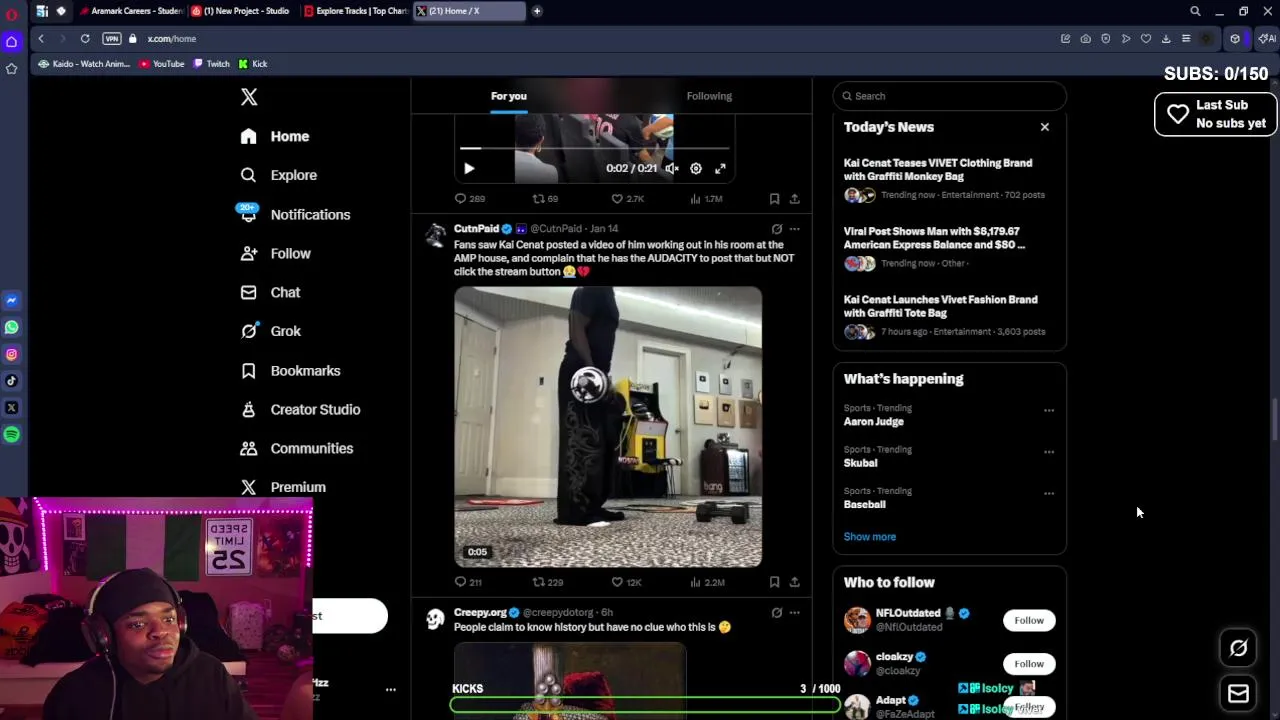The image size is (1280, 720).
Task: View top post analytics 1.7M
Action: (706, 199)
